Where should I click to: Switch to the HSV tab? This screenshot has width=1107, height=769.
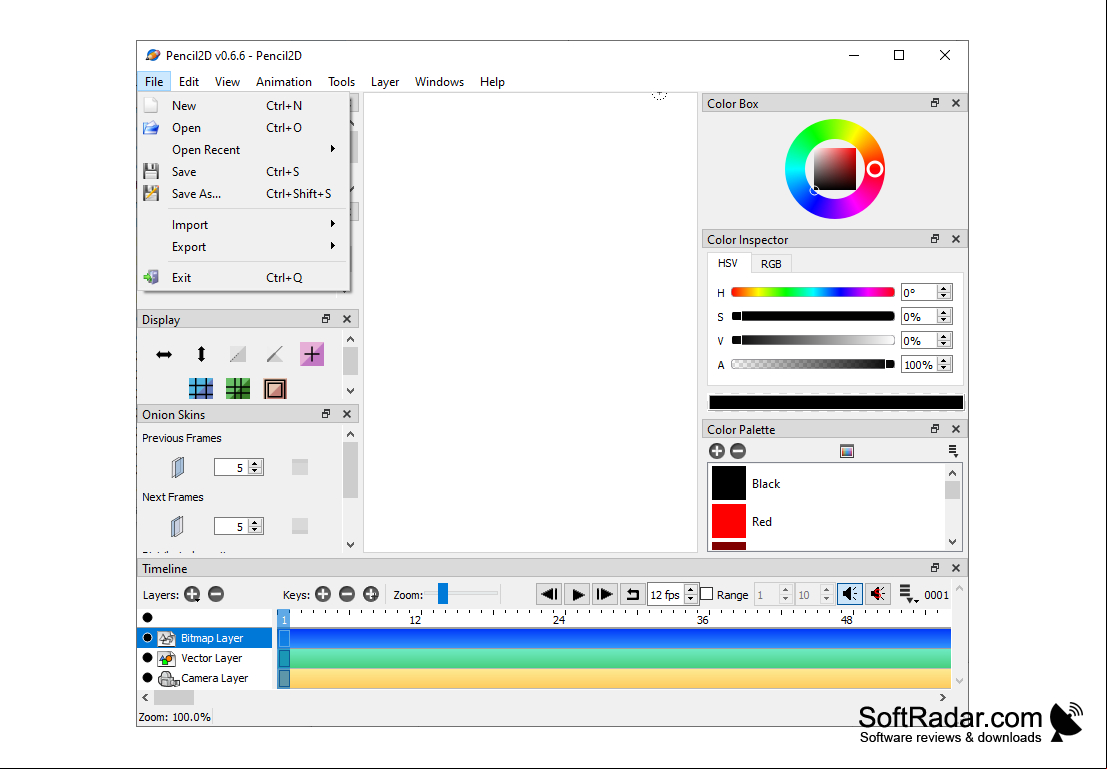point(728,263)
